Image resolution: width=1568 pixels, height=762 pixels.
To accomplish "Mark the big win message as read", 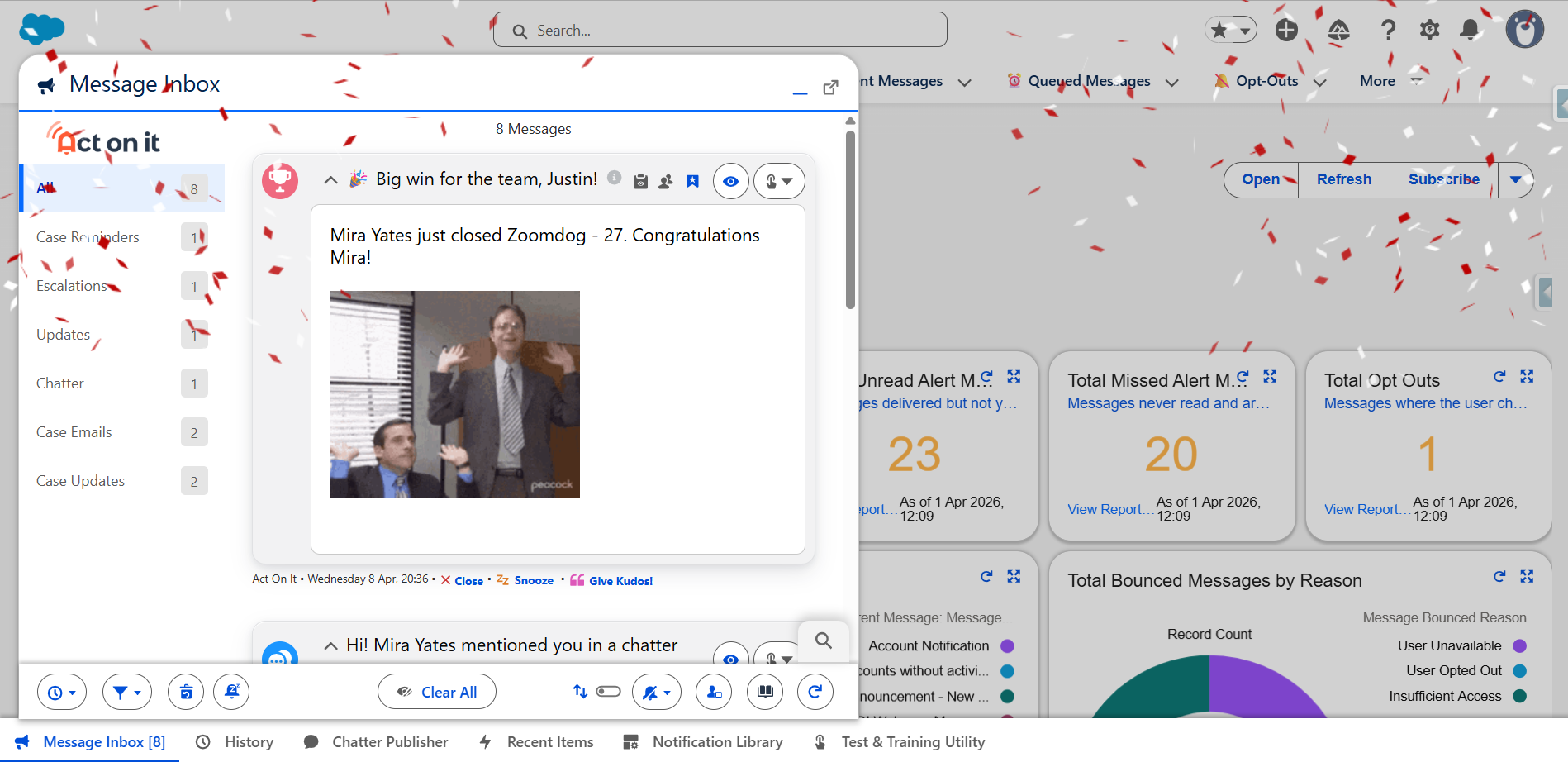I will tap(730, 180).
